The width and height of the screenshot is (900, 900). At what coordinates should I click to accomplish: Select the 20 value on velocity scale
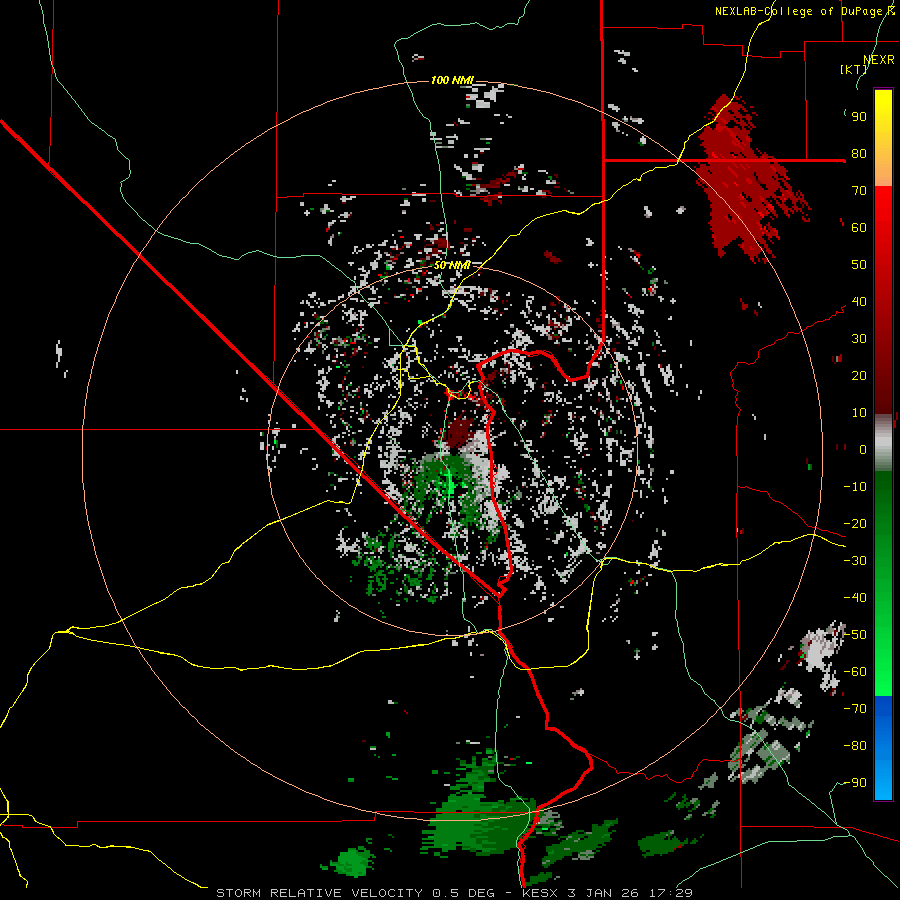[859, 376]
